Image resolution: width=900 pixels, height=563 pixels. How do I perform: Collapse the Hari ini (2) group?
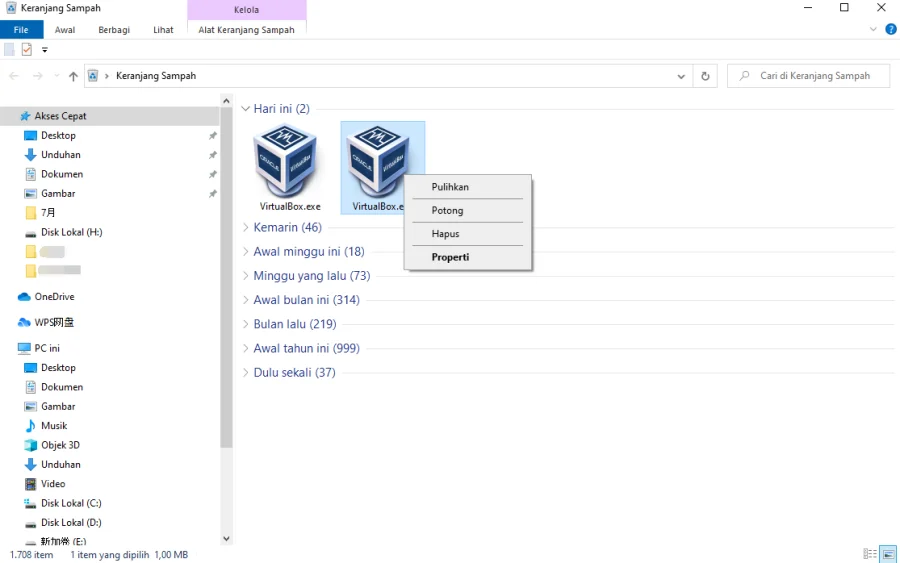tap(246, 108)
